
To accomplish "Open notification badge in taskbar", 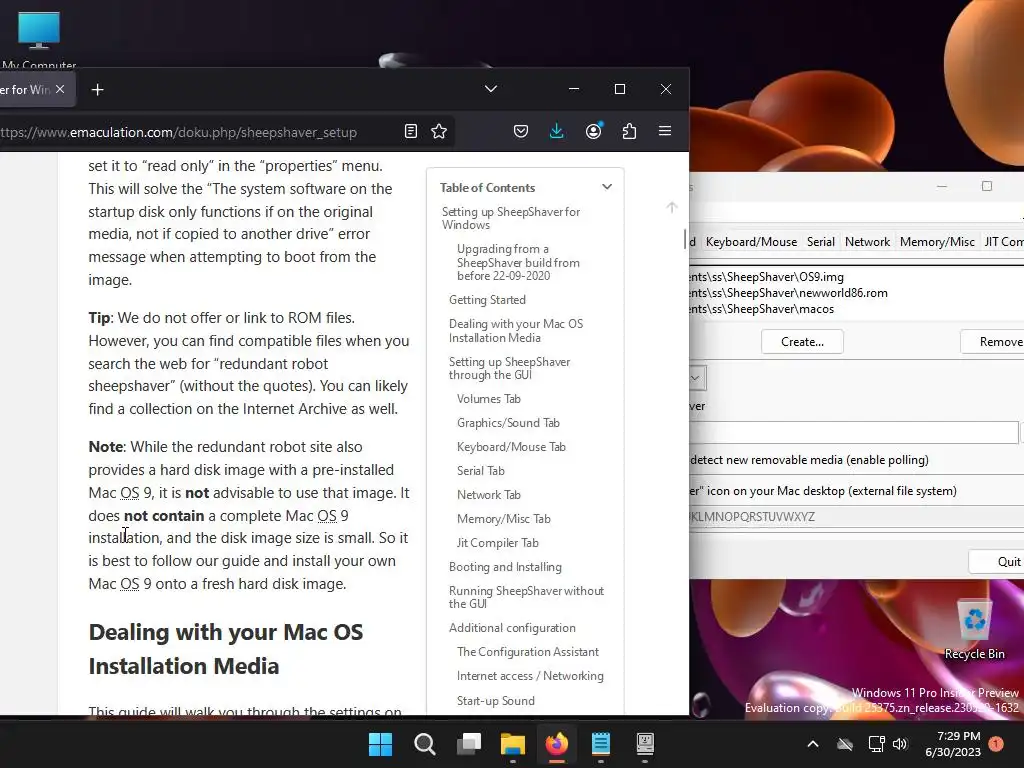I will click(x=996, y=744).
